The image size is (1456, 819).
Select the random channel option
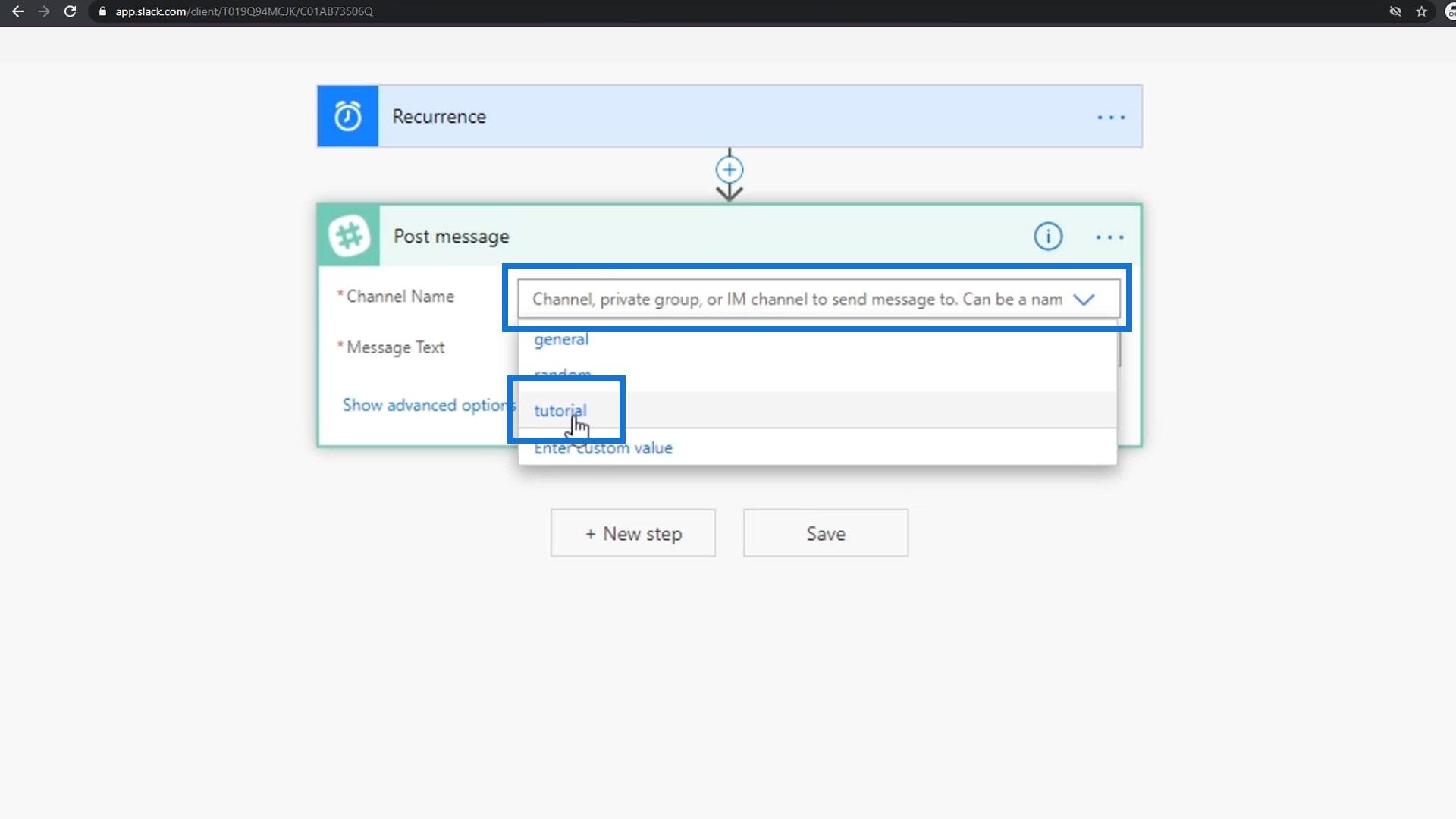562,373
